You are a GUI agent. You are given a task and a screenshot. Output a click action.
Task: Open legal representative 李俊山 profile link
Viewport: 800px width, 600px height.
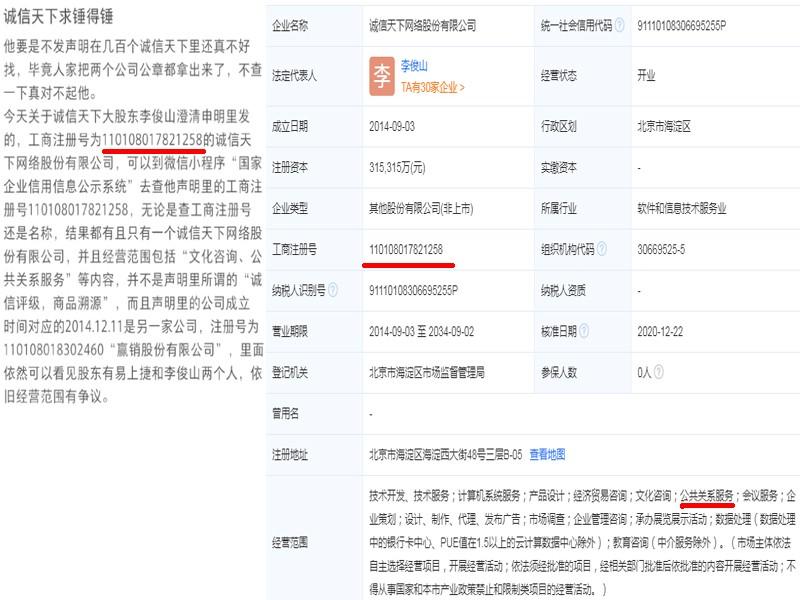coord(414,65)
